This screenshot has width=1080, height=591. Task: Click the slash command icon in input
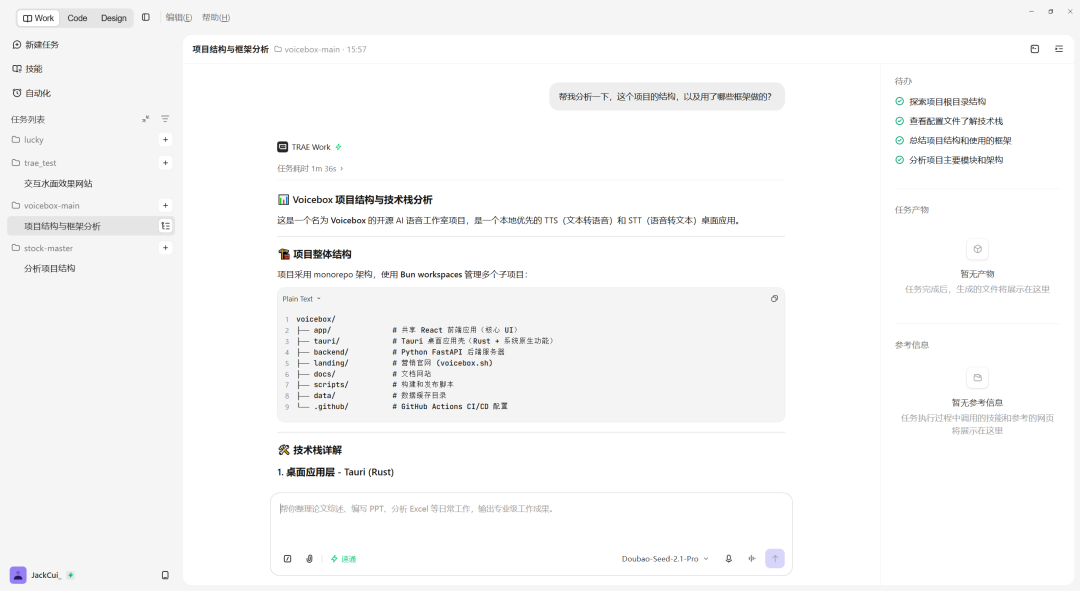[x=288, y=559]
